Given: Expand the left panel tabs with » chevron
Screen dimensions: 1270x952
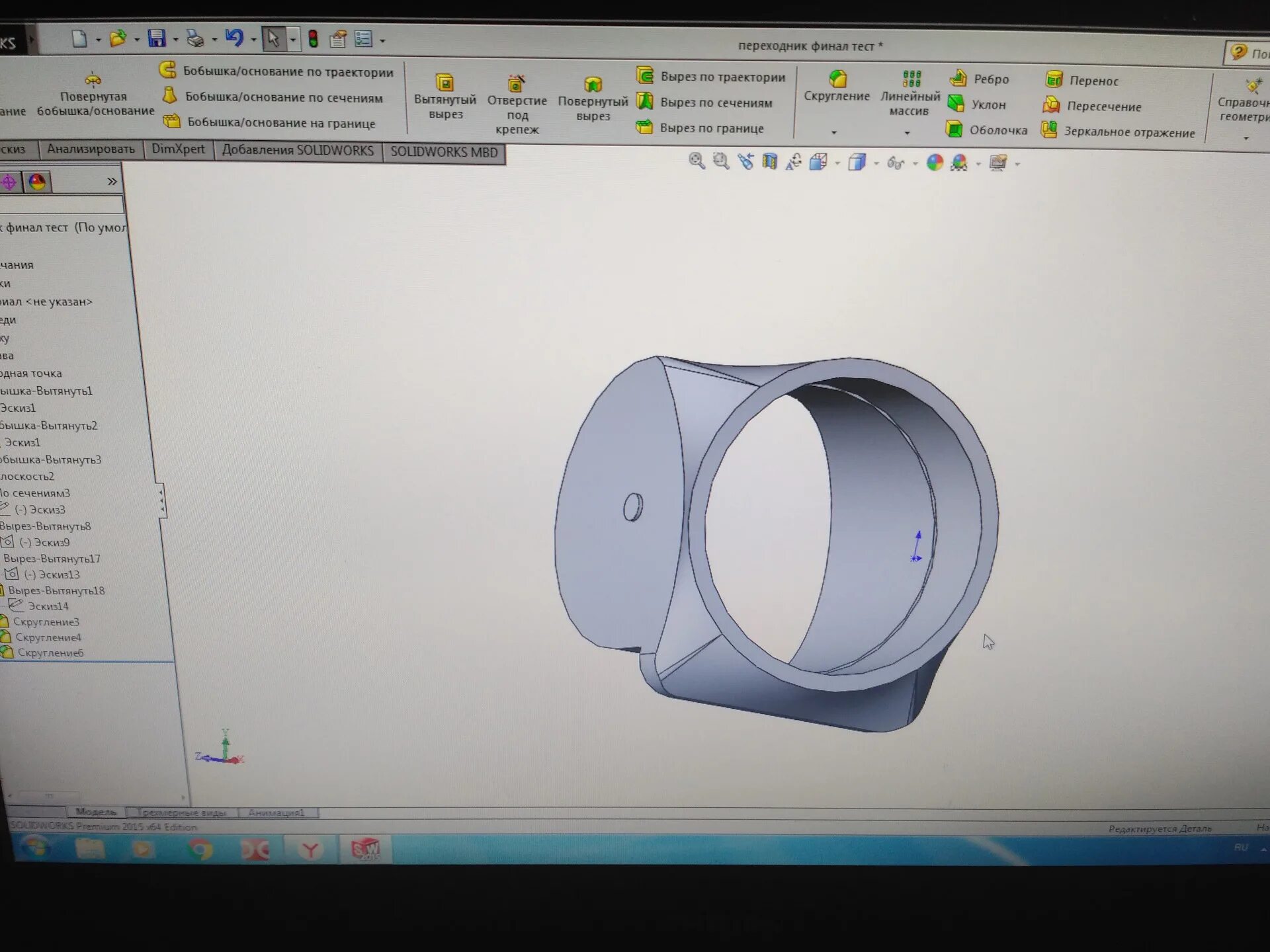Looking at the screenshot, I should pos(112,181).
